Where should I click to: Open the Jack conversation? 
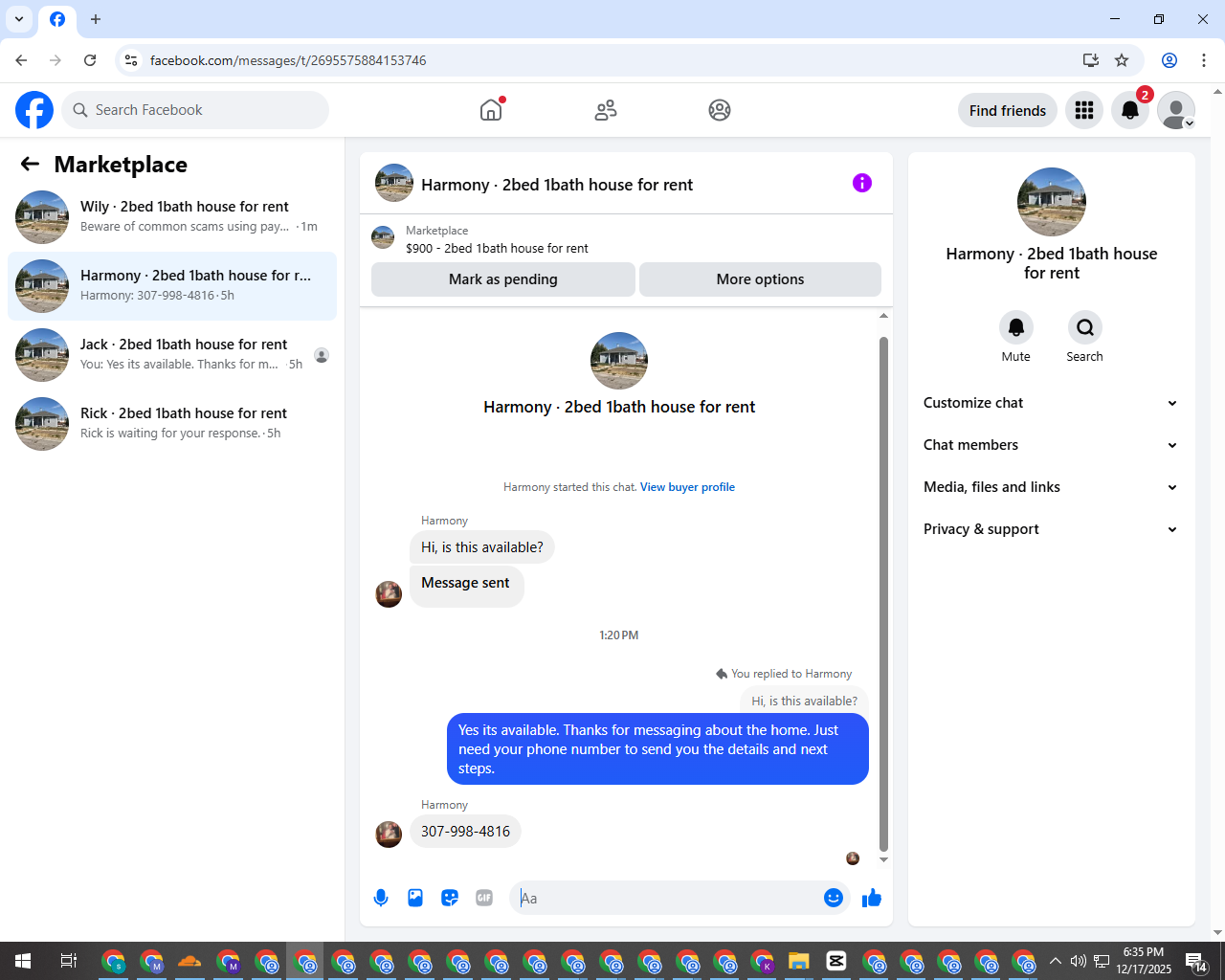click(x=172, y=355)
